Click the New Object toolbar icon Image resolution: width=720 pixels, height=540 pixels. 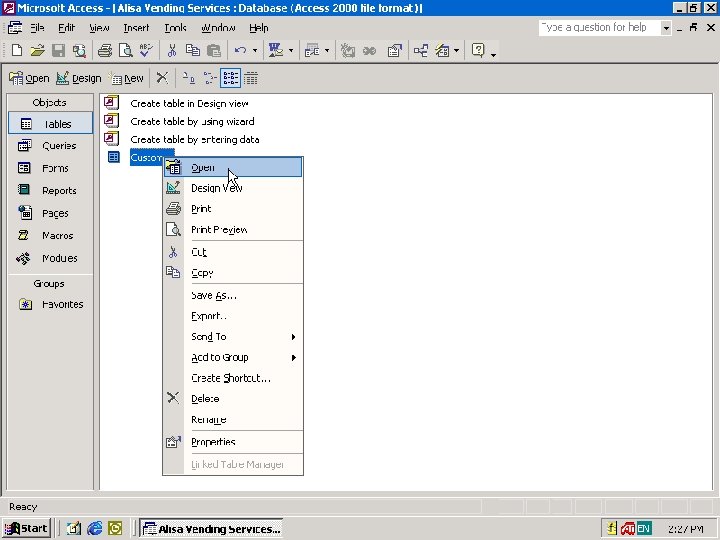point(443,51)
